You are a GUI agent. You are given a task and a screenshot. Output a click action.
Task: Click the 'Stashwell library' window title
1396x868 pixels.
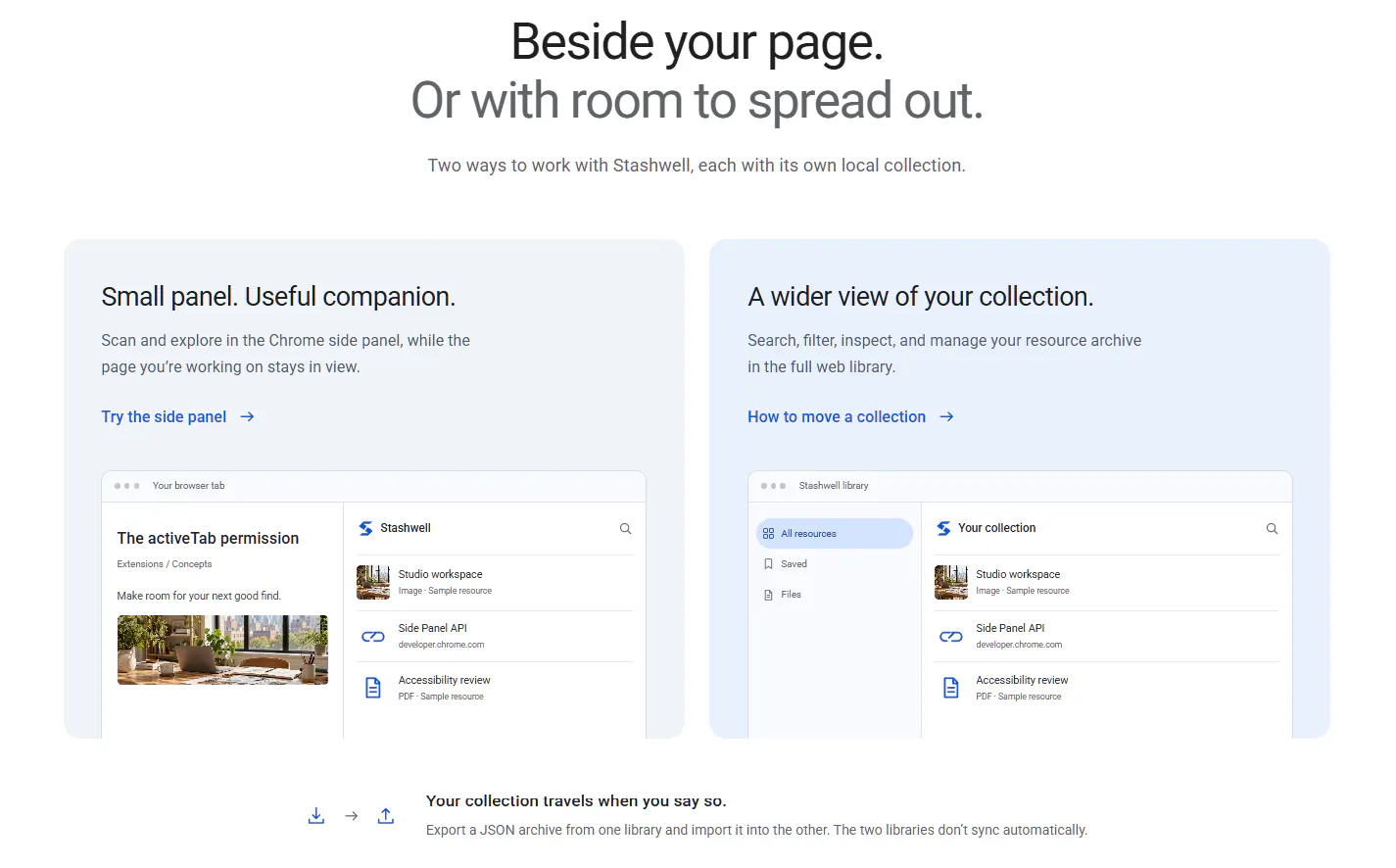coord(834,486)
